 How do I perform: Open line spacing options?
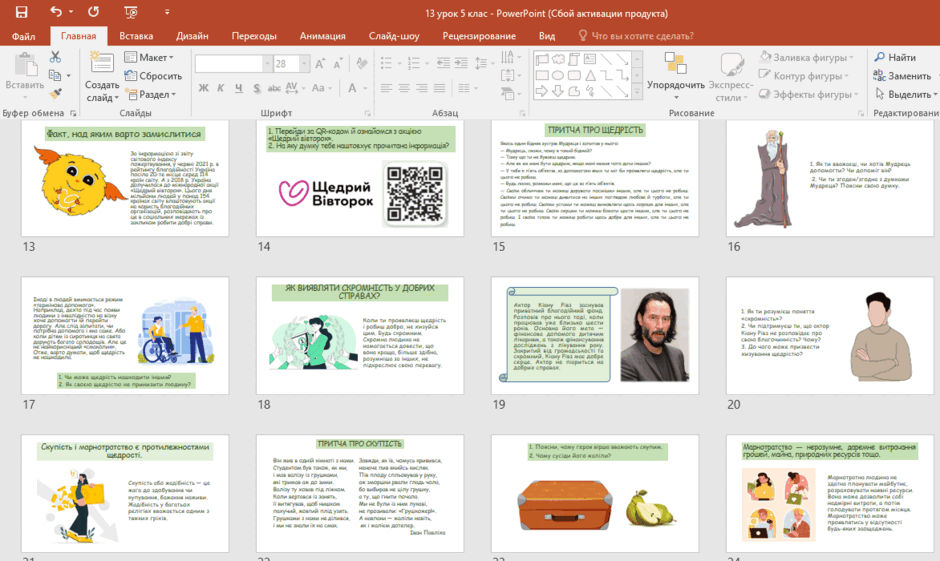[x=483, y=63]
